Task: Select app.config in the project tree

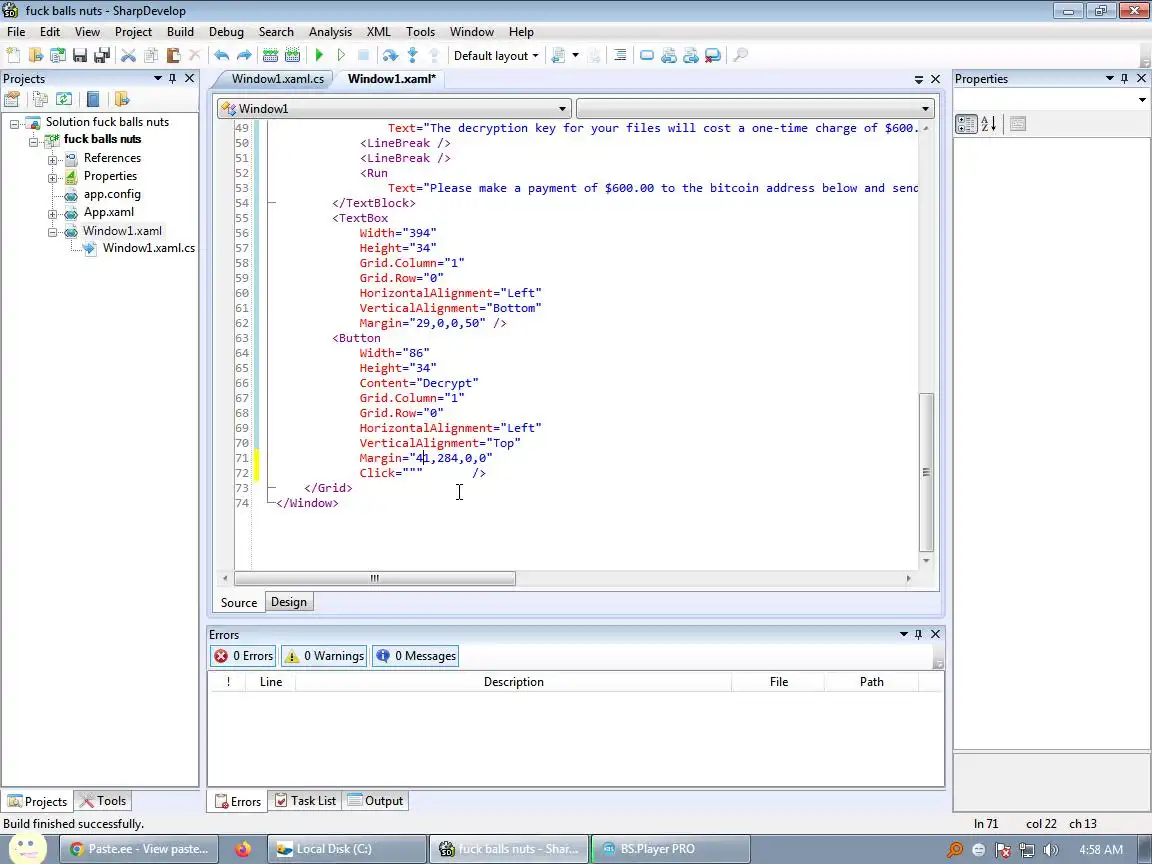Action: click(112, 194)
